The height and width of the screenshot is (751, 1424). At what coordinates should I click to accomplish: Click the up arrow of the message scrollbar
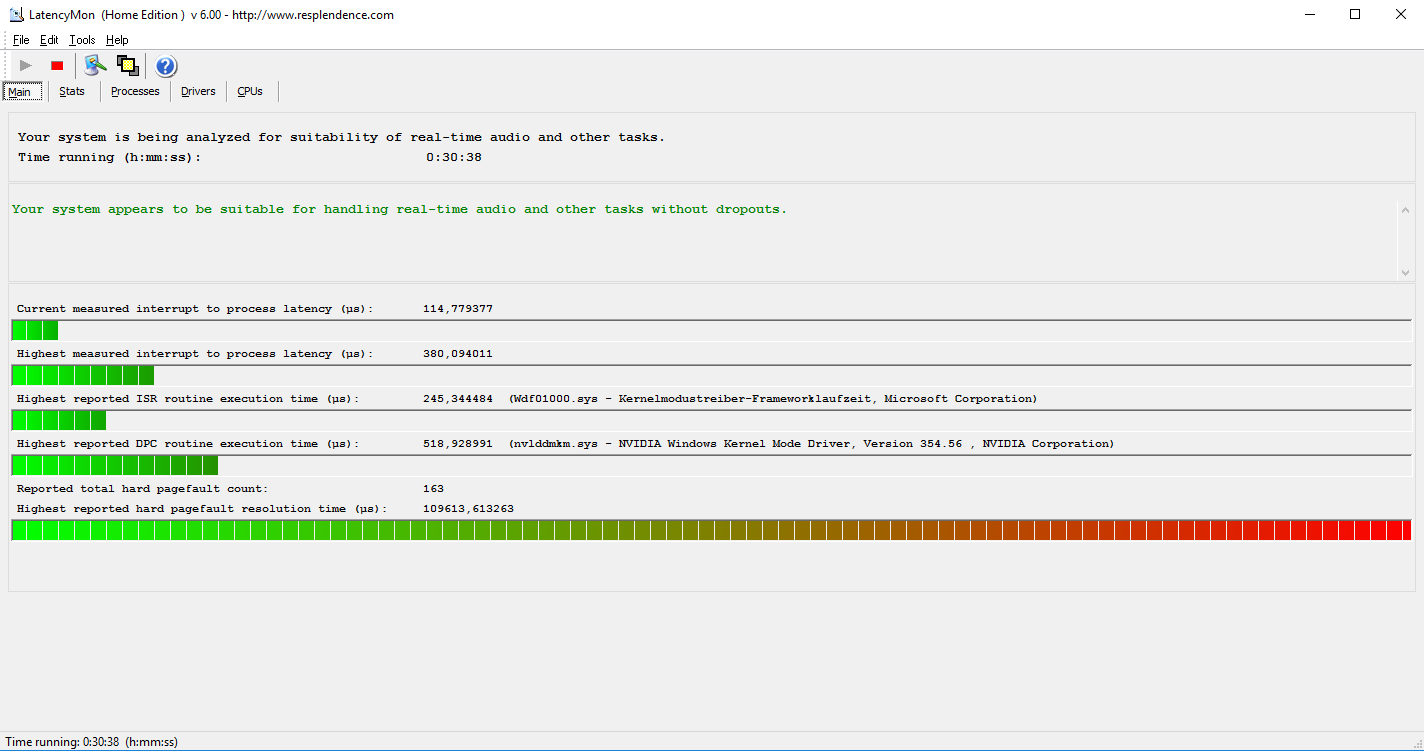(1405, 209)
